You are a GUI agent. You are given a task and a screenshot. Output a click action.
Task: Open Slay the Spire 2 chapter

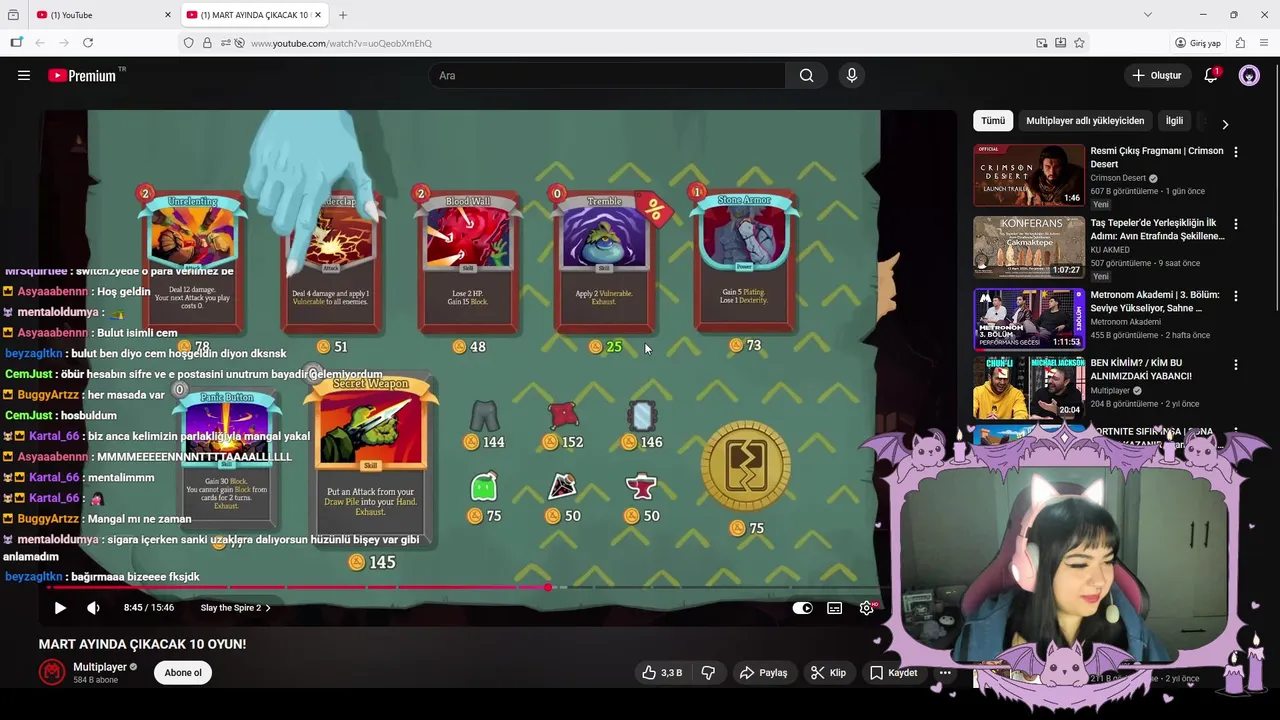tap(235, 608)
